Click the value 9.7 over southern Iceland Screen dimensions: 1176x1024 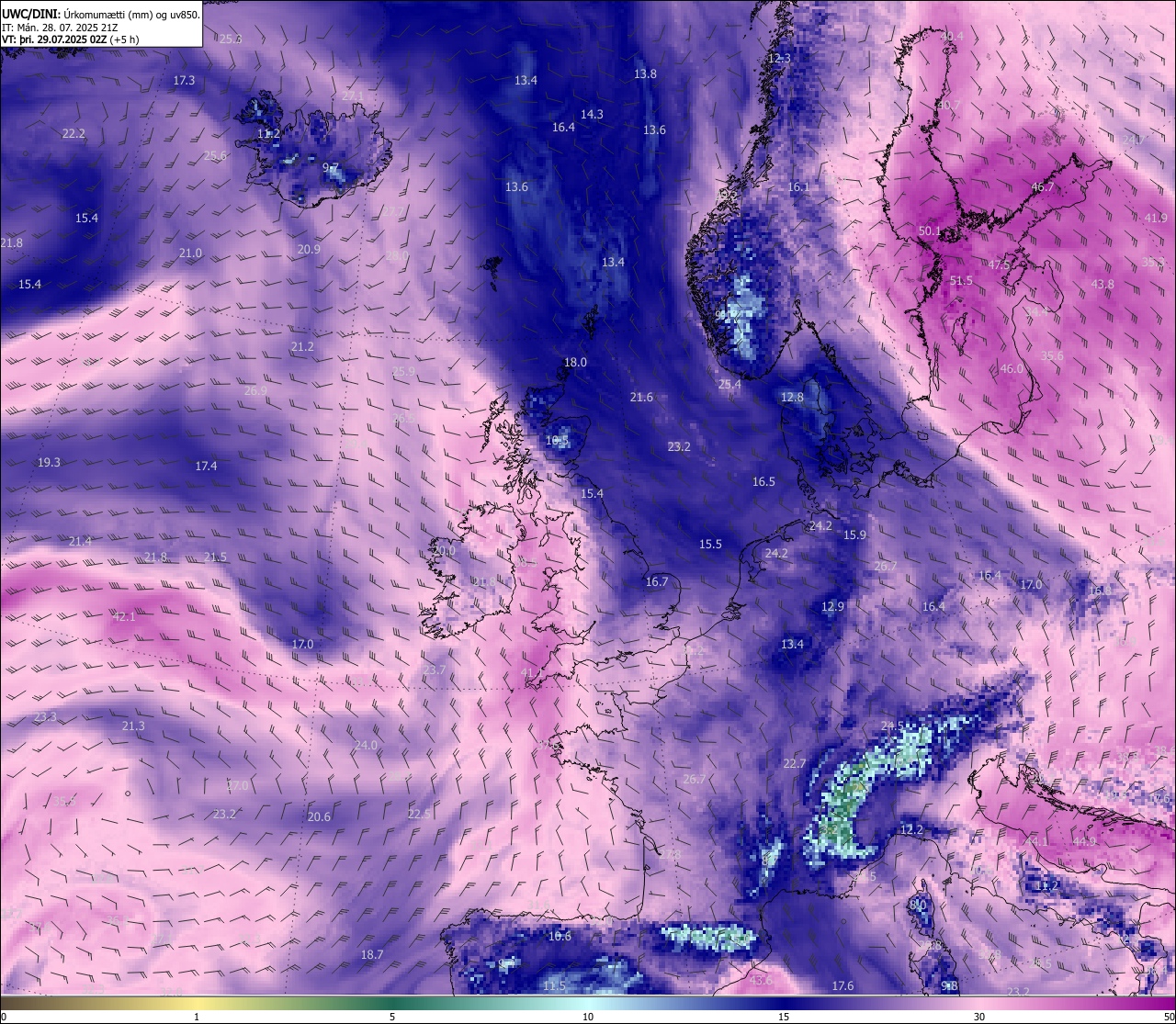pos(331,169)
